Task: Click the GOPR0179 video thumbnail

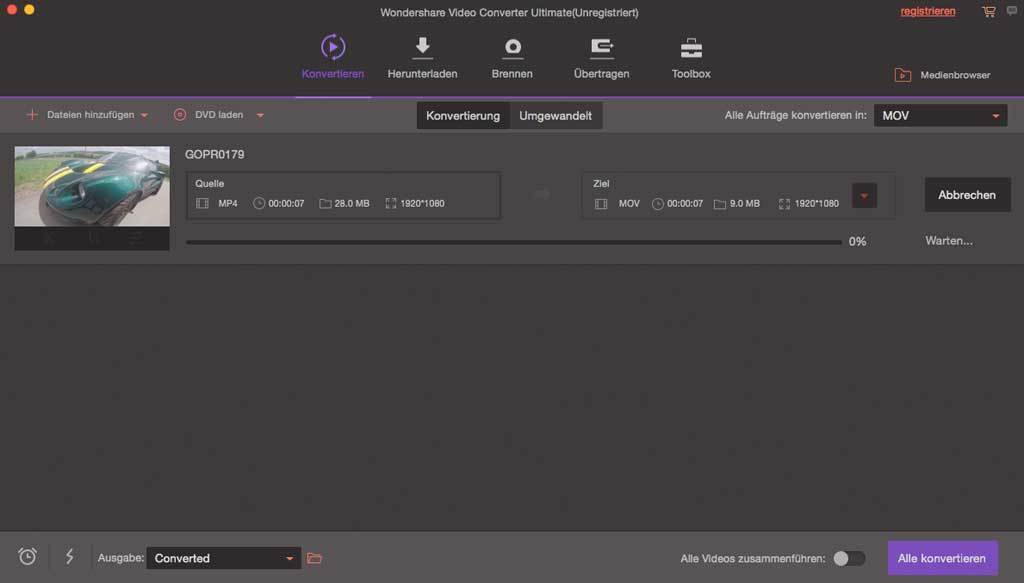Action: [x=92, y=187]
